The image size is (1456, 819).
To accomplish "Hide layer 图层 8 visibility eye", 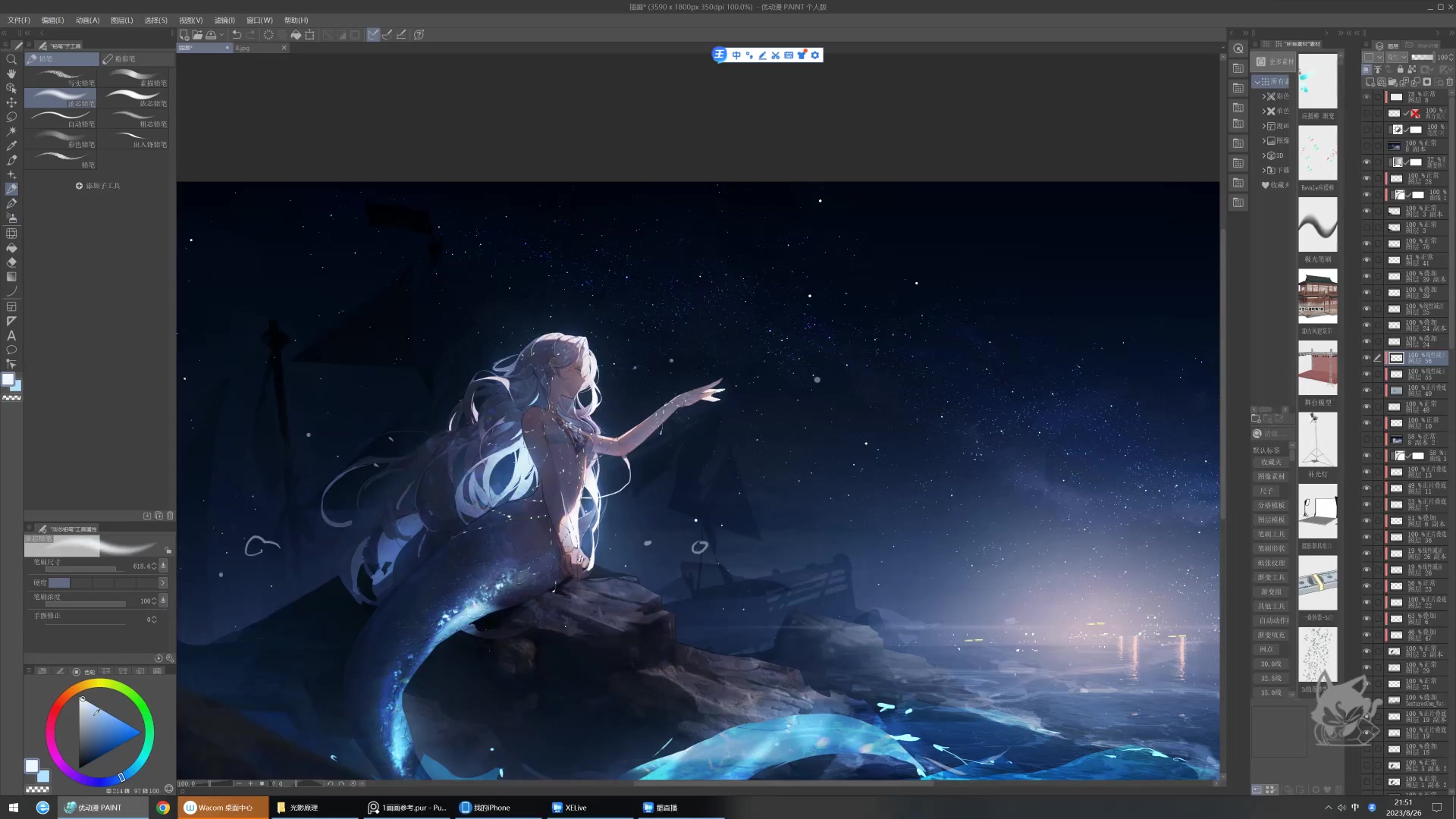I will [1367, 97].
